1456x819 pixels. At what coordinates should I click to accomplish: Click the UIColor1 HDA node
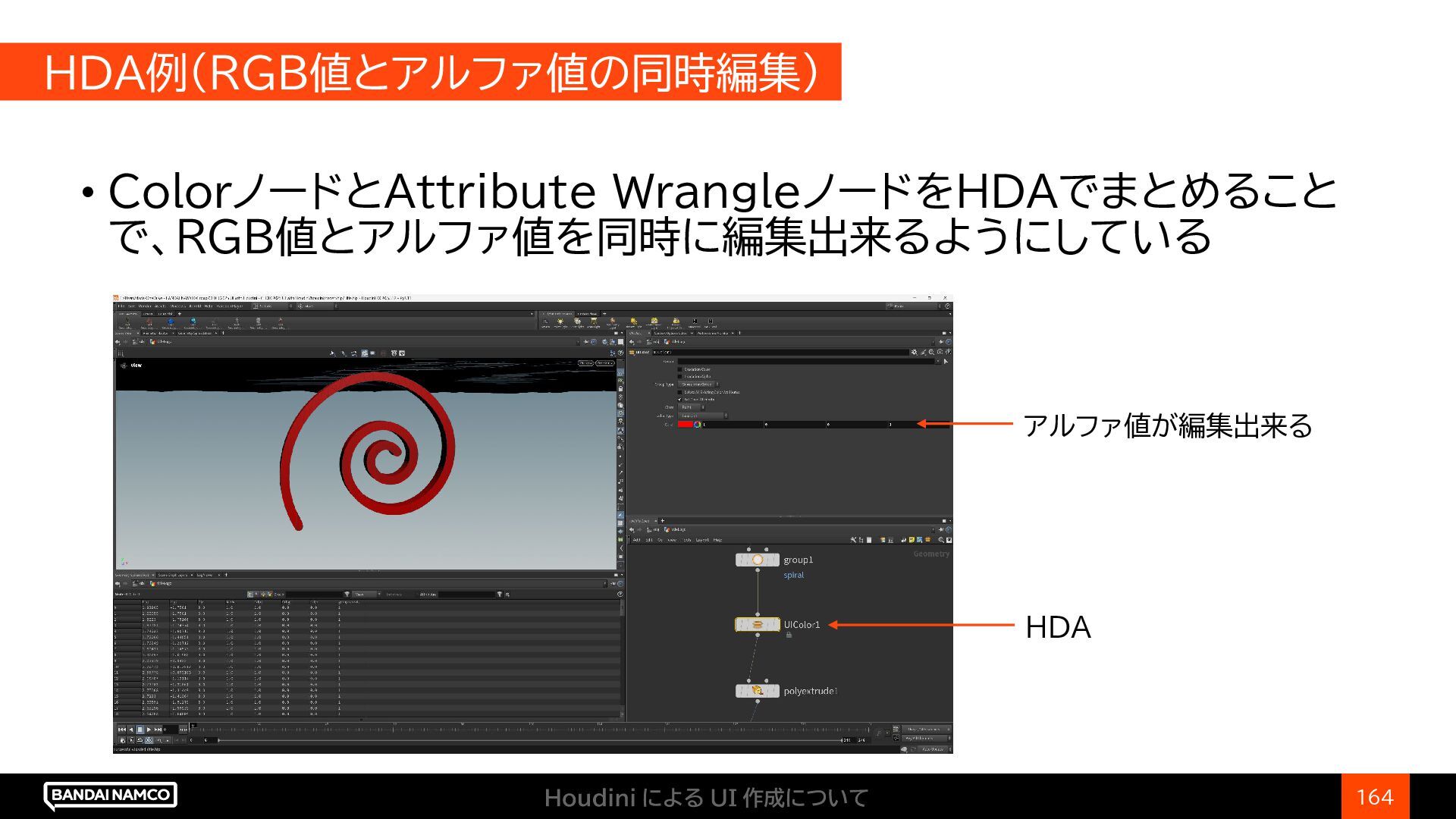pyautogui.click(x=757, y=625)
